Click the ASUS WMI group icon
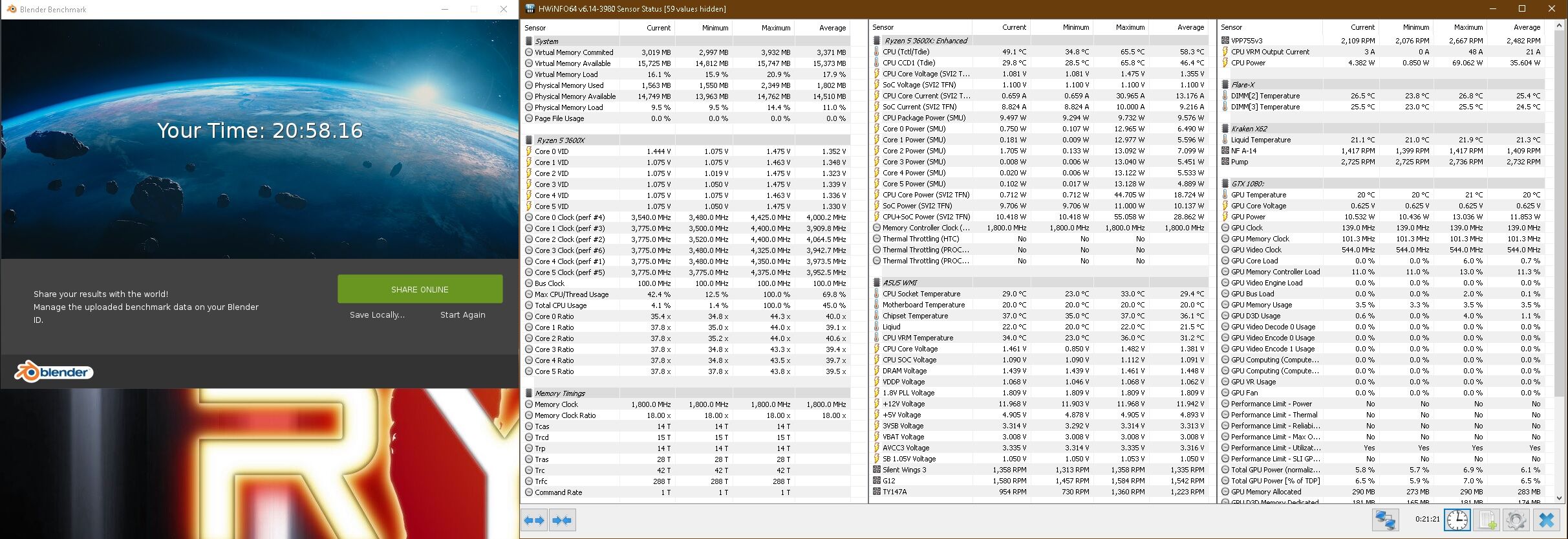1568x539 pixels. pos(877,282)
